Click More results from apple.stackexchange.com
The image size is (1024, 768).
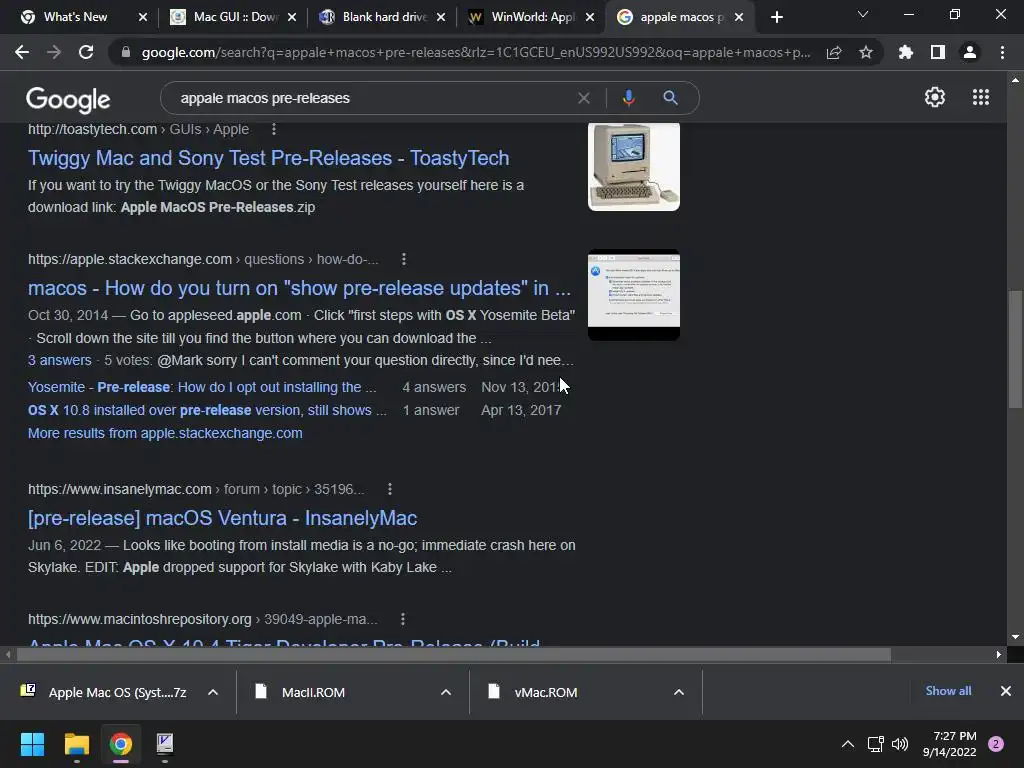click(165, 433)
